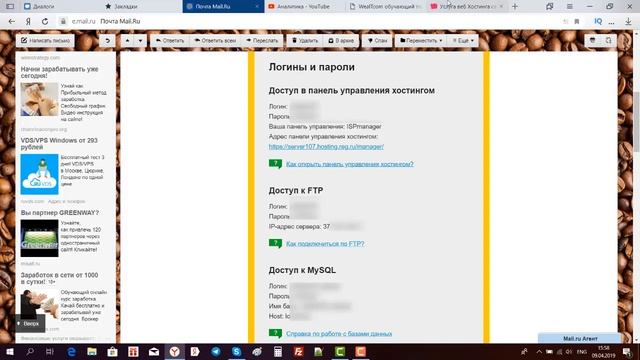Screen dimensions: 640x360
Task: Click the bookmark icon in address bar
Action: 577,21
